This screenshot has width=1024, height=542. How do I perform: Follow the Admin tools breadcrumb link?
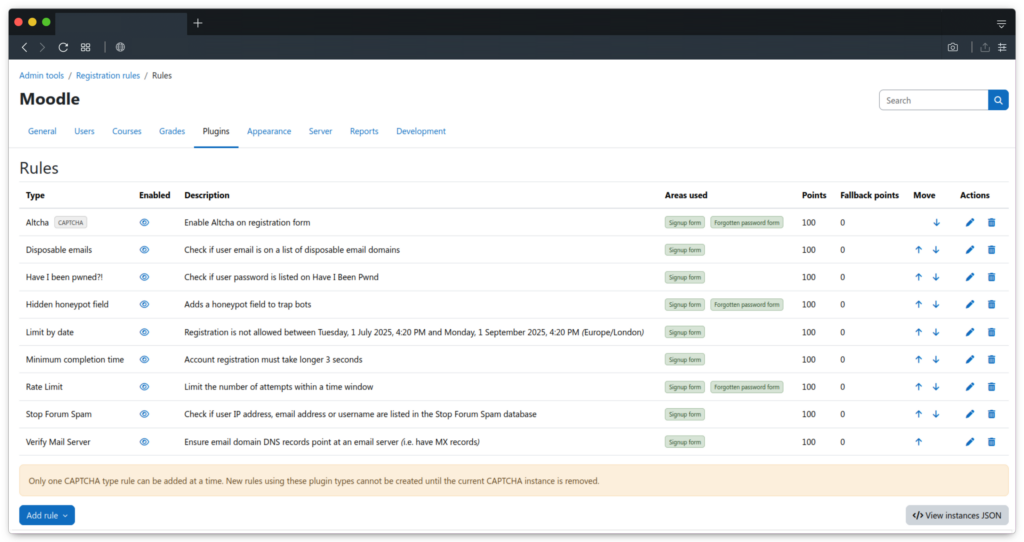pyautogui.click(x=42, y=76)
